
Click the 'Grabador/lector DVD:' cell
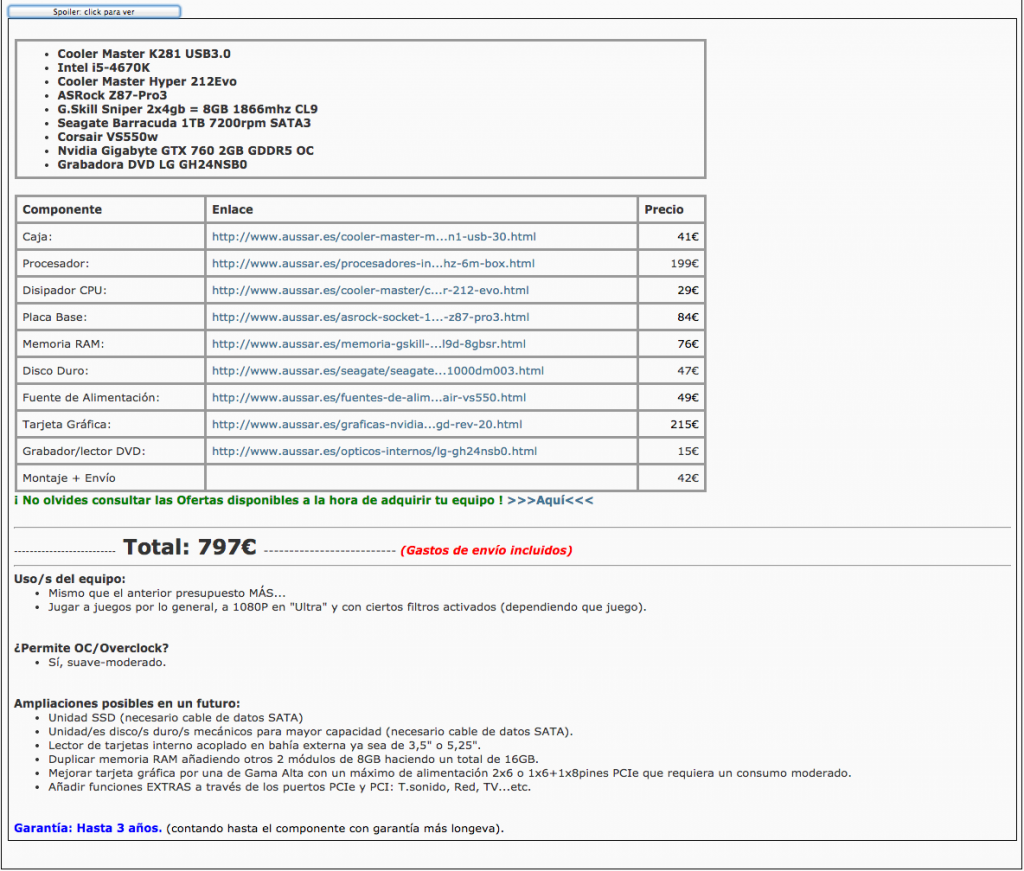[x=110, y=451]
